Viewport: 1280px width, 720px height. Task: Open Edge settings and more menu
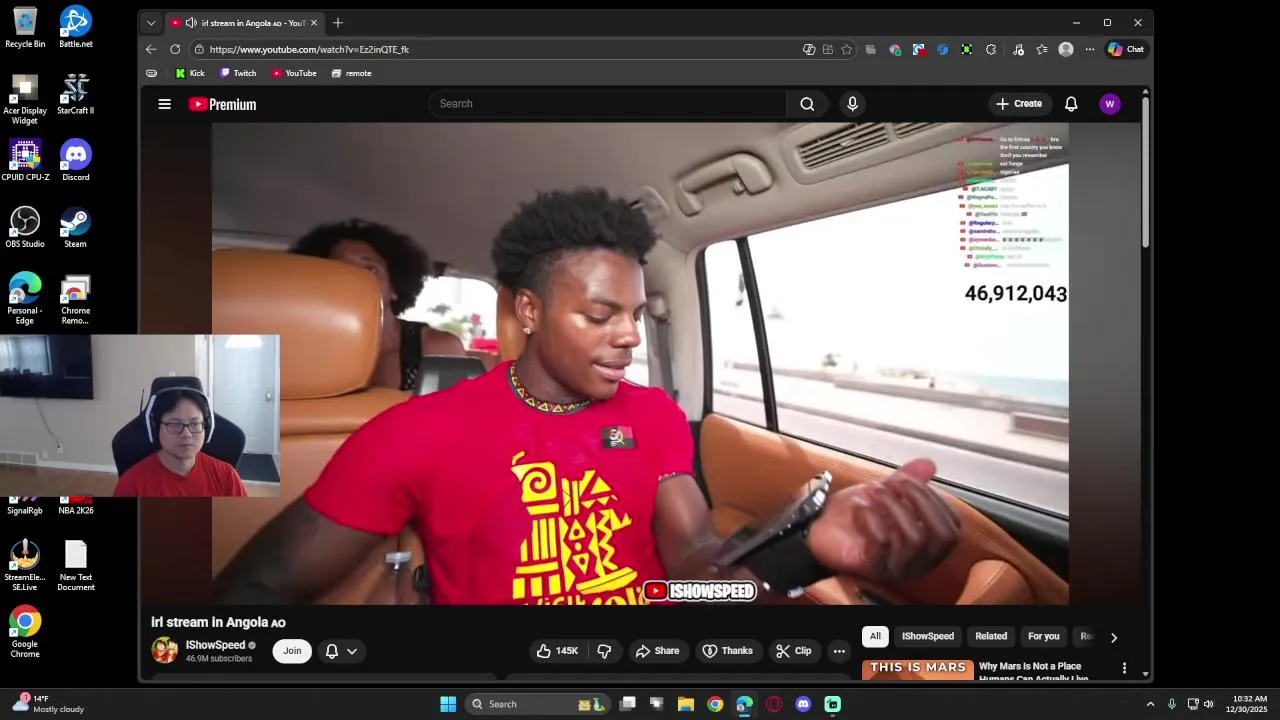[1090, 49]
